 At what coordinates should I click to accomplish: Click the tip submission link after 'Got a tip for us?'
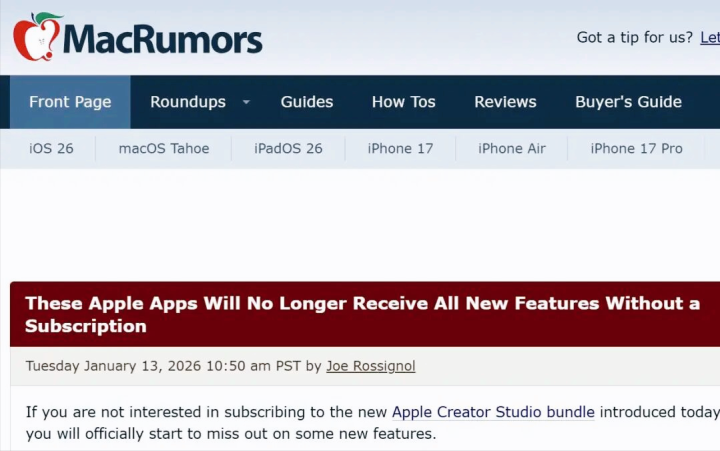[710, 37]
